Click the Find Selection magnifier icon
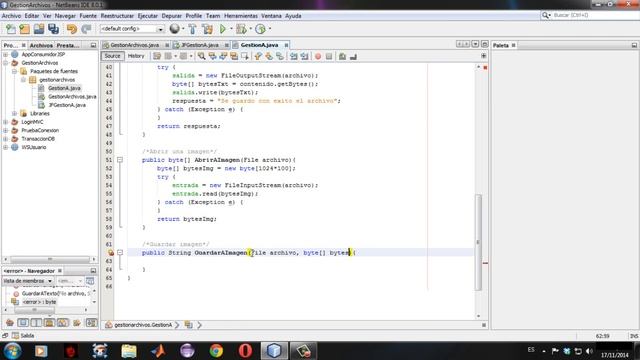Viewport: 640px width, 360px height. (202, 56)
